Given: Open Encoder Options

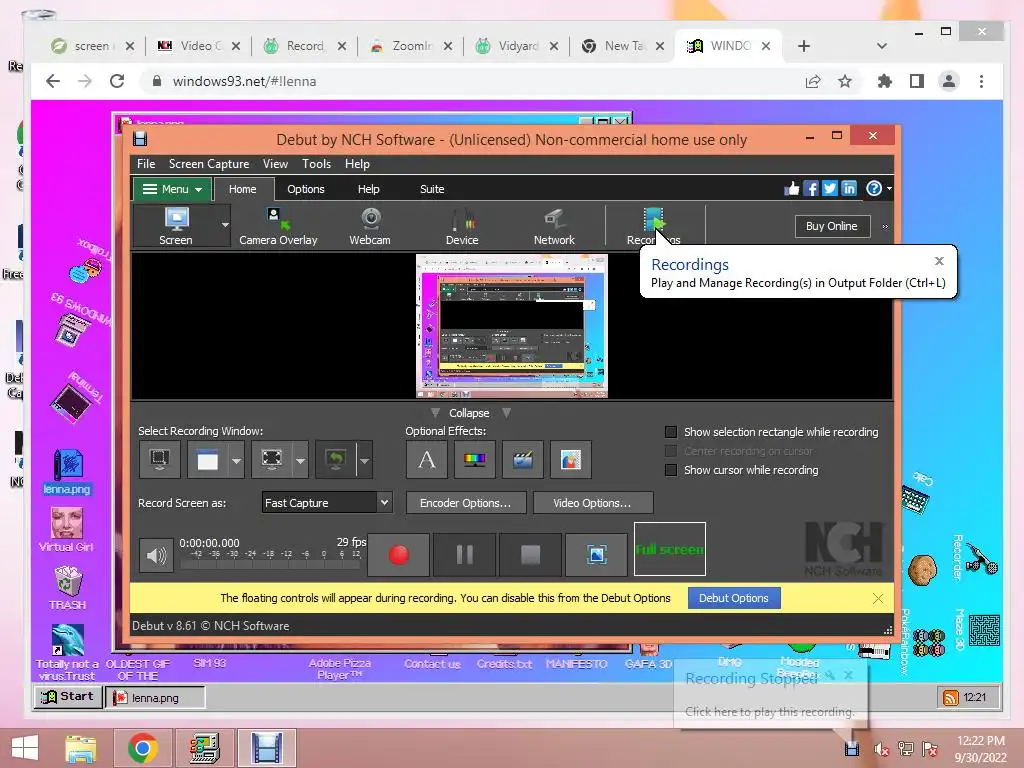Looking at the screenshot, I should point(465,503).
